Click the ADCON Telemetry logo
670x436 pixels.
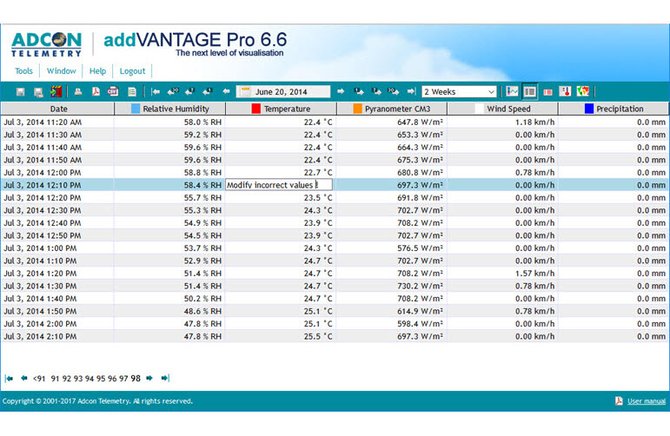pos(46,44)
